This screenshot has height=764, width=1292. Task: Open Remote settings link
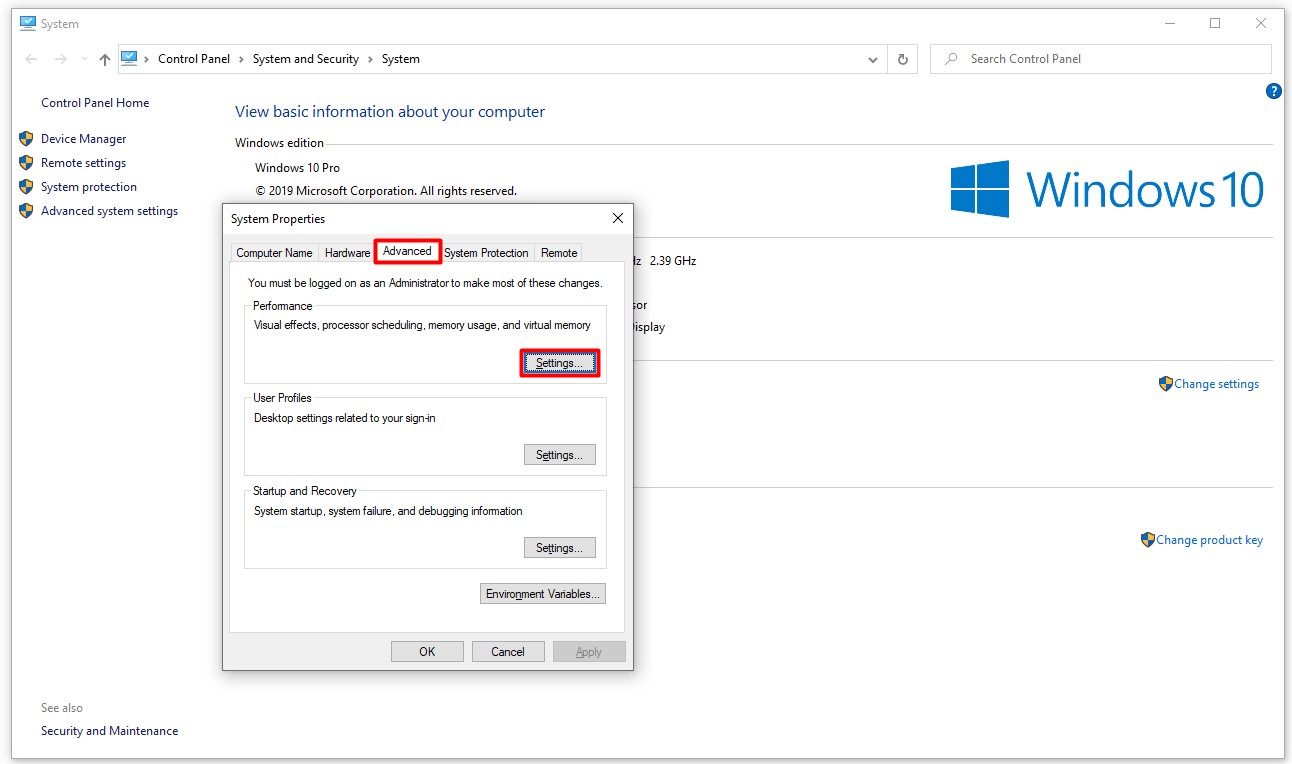coord(84,163)
